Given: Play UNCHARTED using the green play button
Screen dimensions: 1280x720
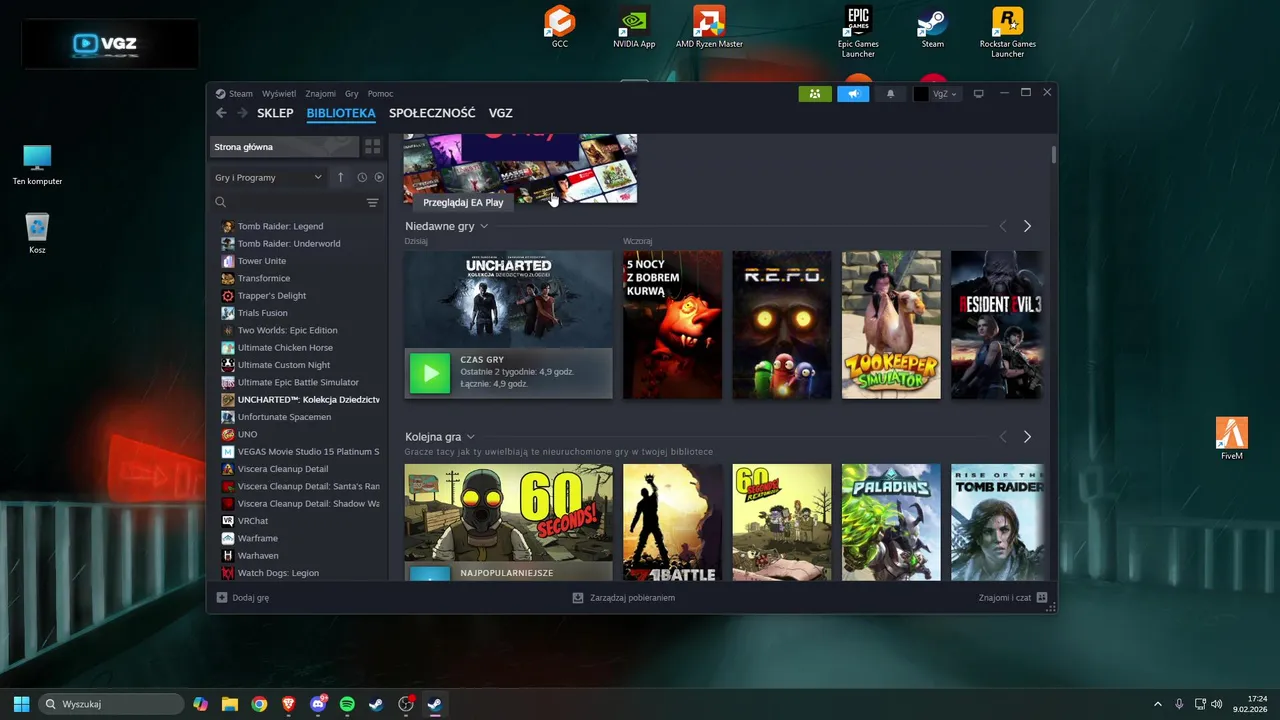Looking at the screenshot, I should point(430,374).
